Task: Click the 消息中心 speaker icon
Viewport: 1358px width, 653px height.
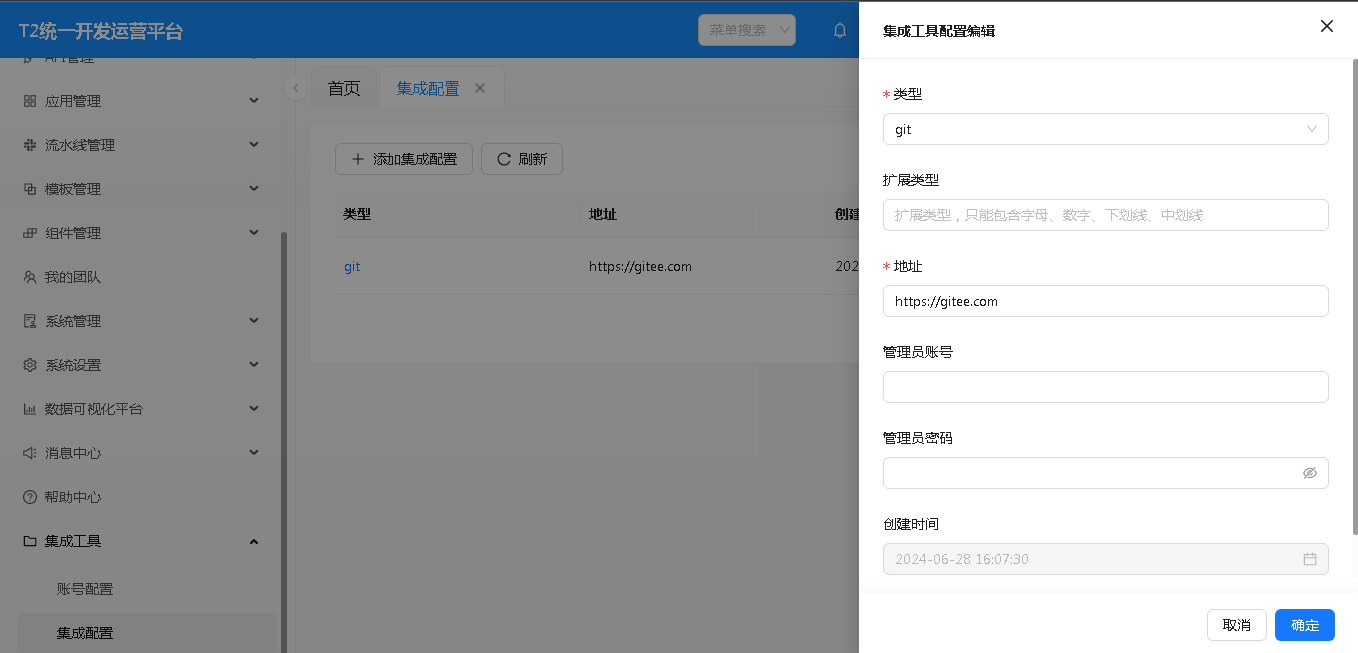Action: click(x=30, y=453)
